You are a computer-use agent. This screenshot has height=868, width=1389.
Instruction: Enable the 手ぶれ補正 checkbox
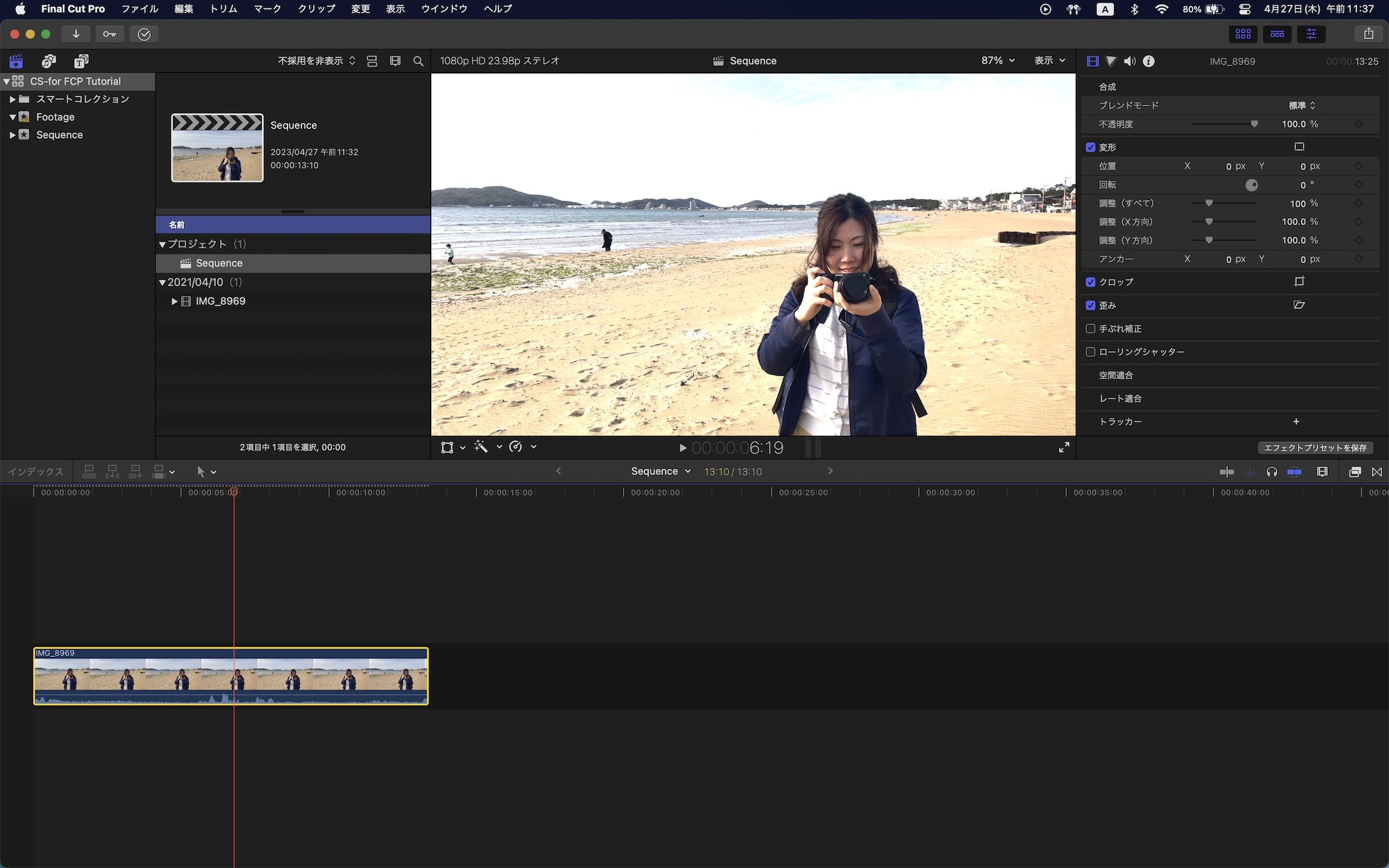tap(1090, 328)
